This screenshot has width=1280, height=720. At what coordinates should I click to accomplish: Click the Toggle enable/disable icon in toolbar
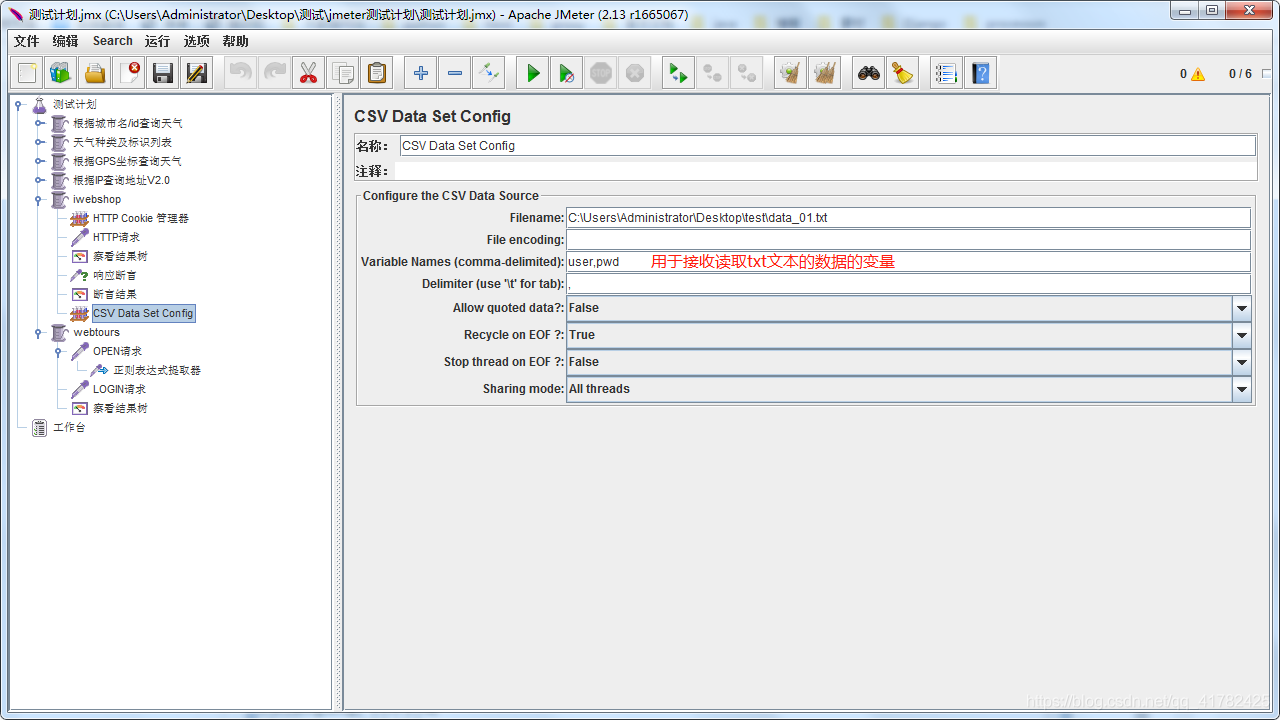pyautogui.click(x=489, y=73)
